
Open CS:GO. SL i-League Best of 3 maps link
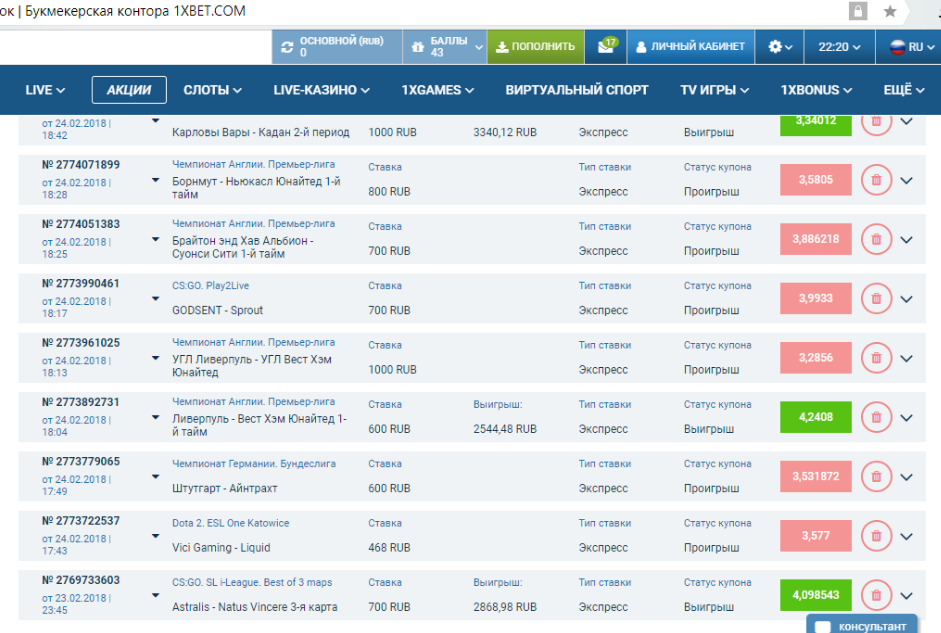252,583
